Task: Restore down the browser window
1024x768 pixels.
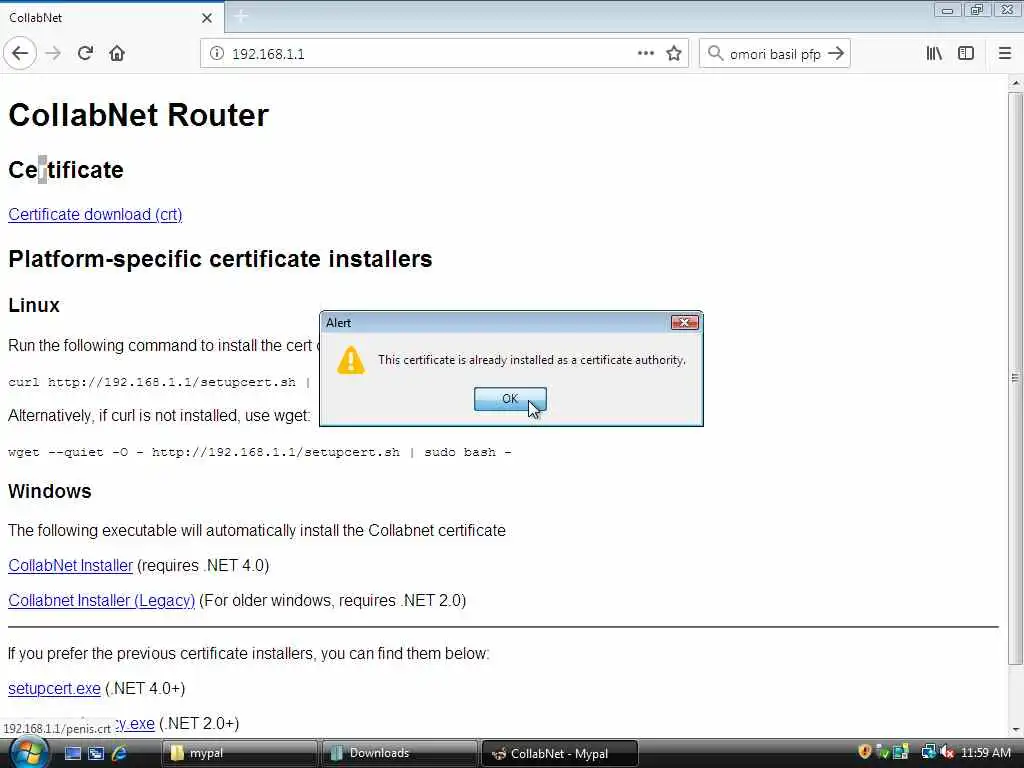Action: 977,10
